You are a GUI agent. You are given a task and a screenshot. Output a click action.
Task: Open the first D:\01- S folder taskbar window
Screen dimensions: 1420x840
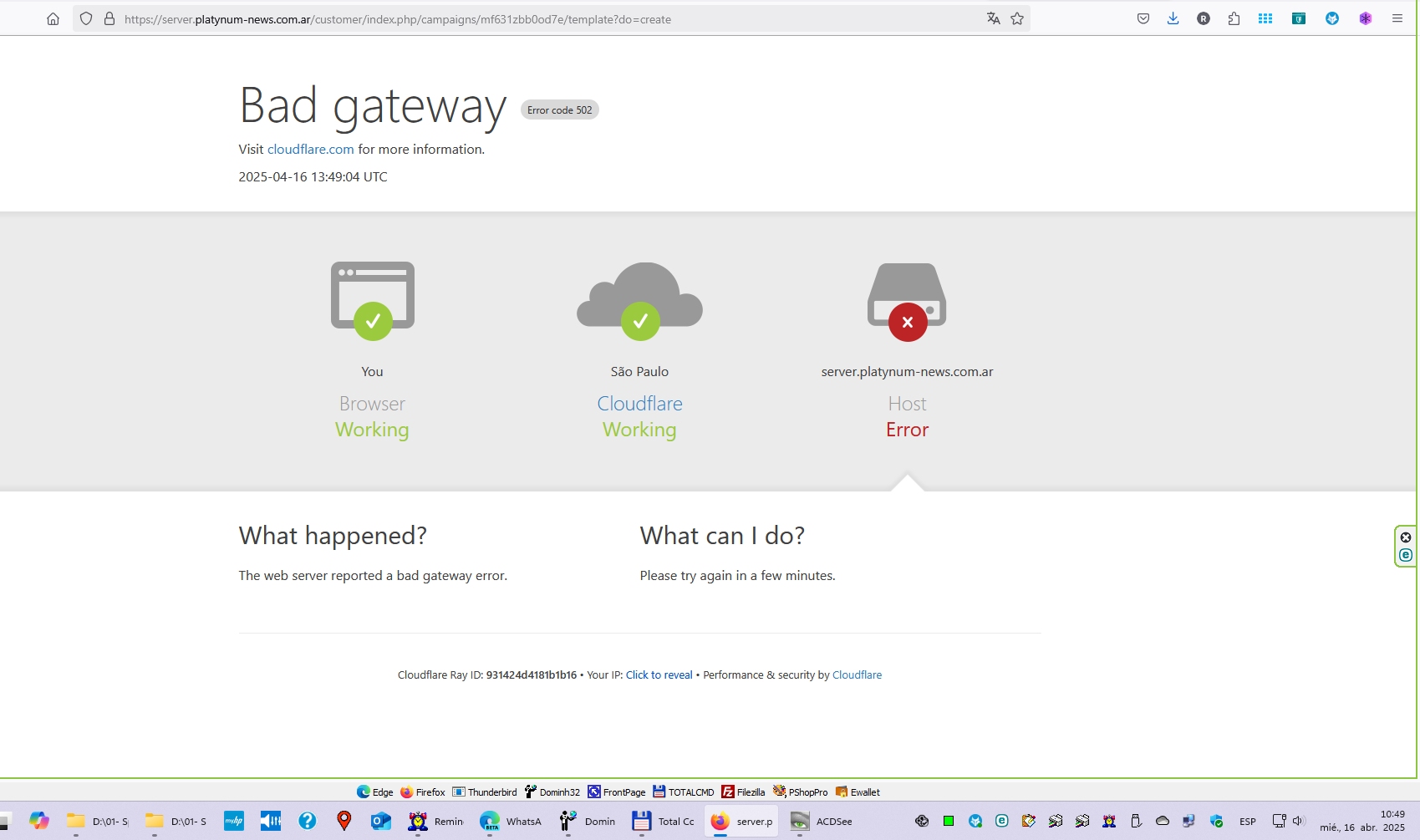click(99, 821)
